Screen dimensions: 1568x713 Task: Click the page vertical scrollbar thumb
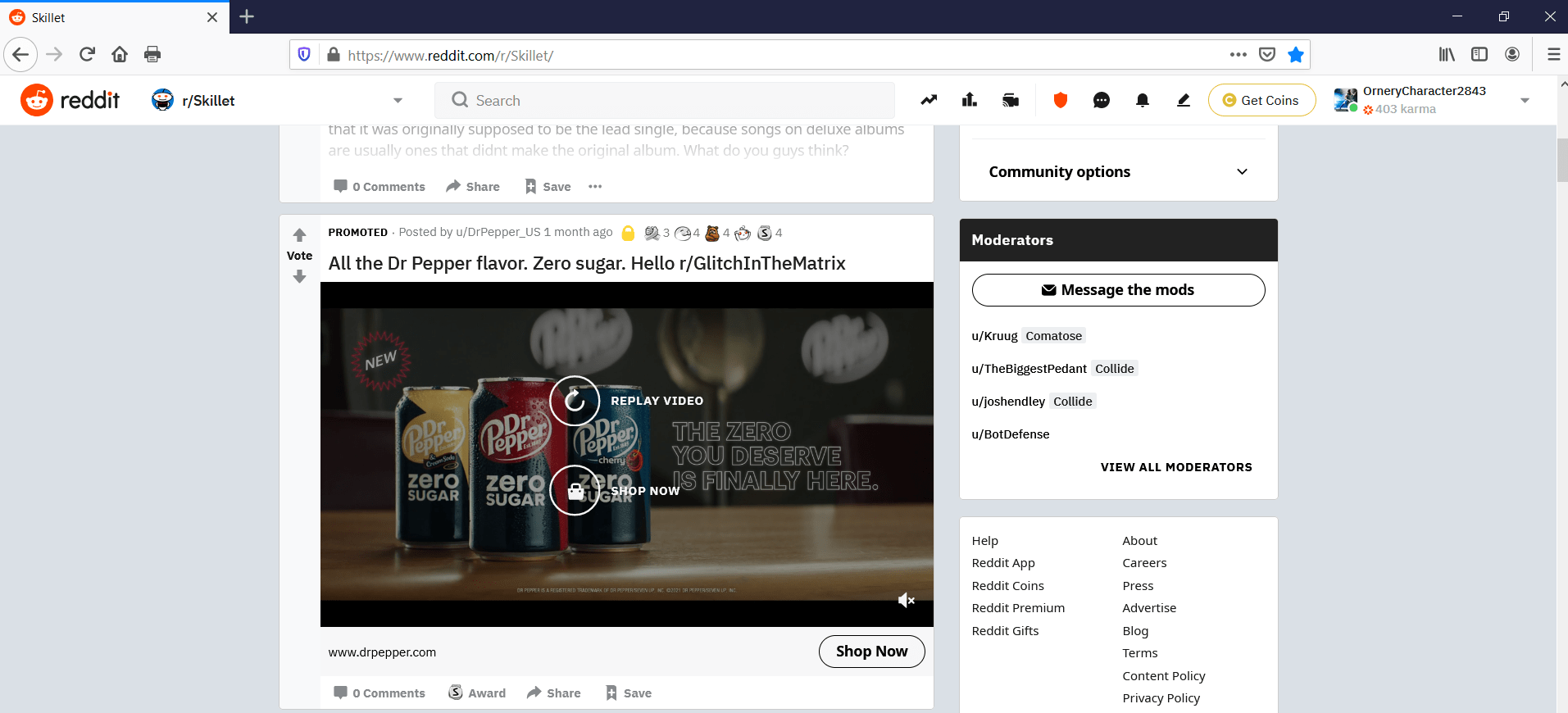tap(1562, 160)
